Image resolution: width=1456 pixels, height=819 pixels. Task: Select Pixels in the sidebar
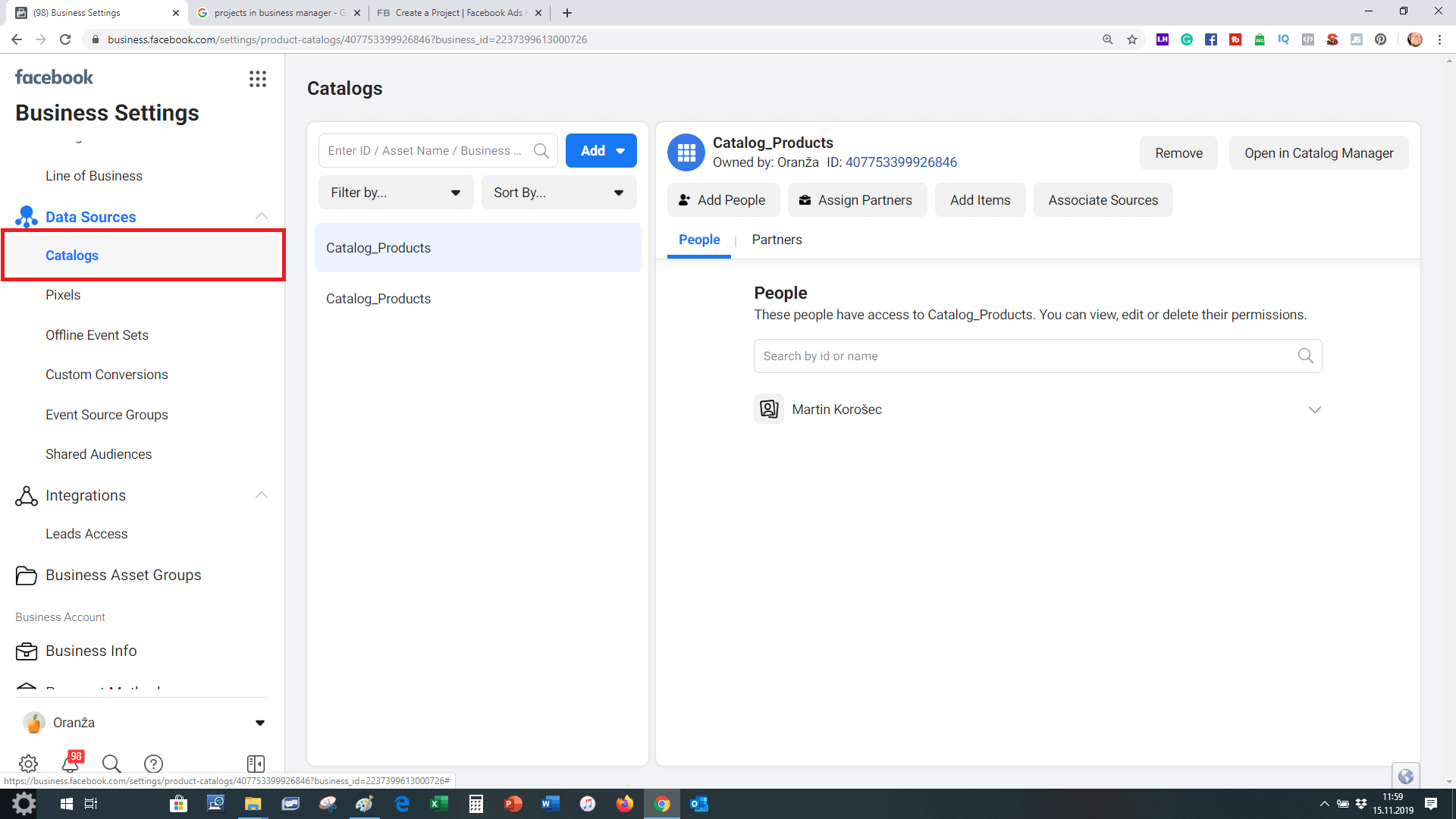[63, 295]
